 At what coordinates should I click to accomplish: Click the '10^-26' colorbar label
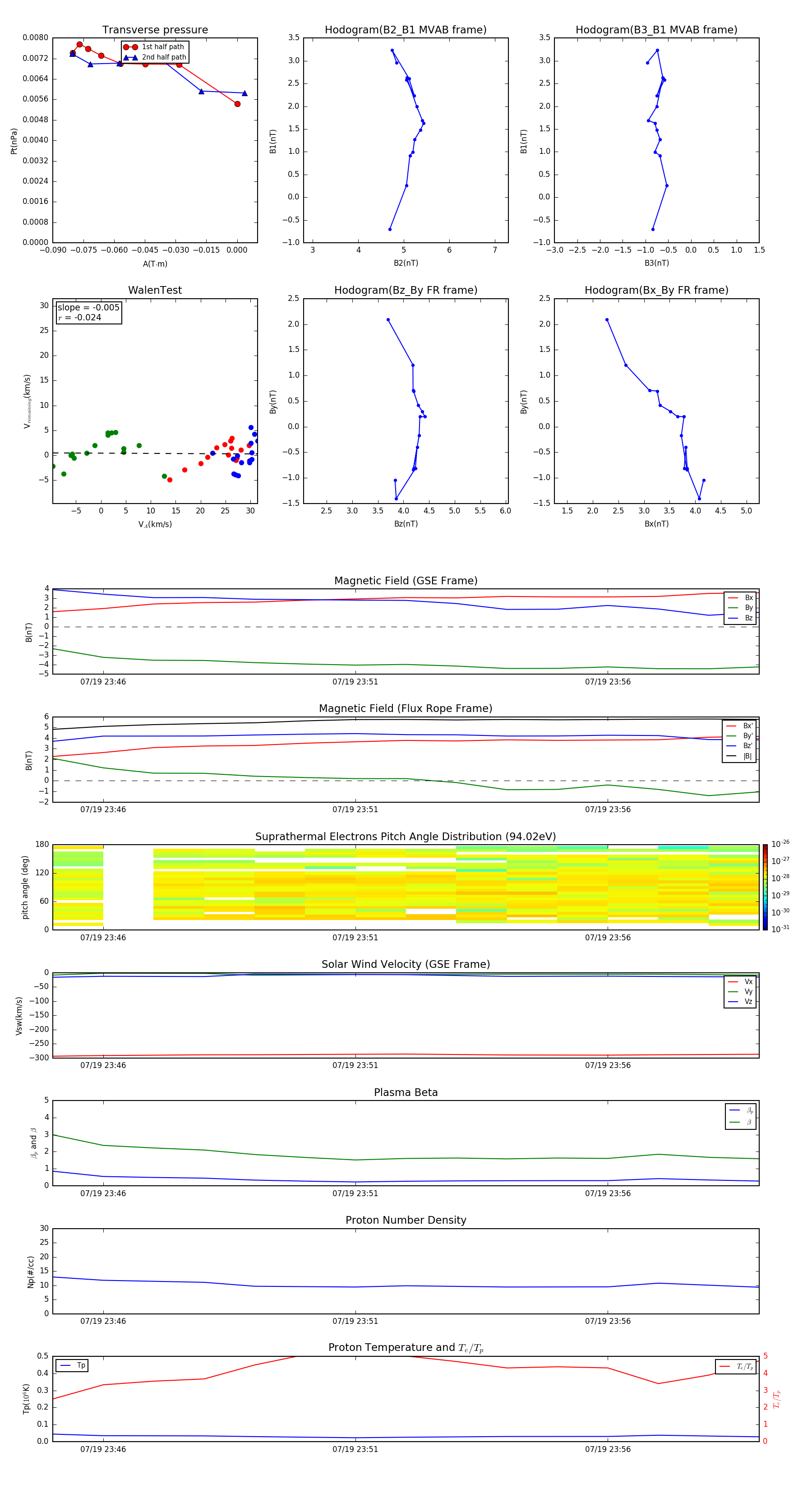click(x=780, y=843)
